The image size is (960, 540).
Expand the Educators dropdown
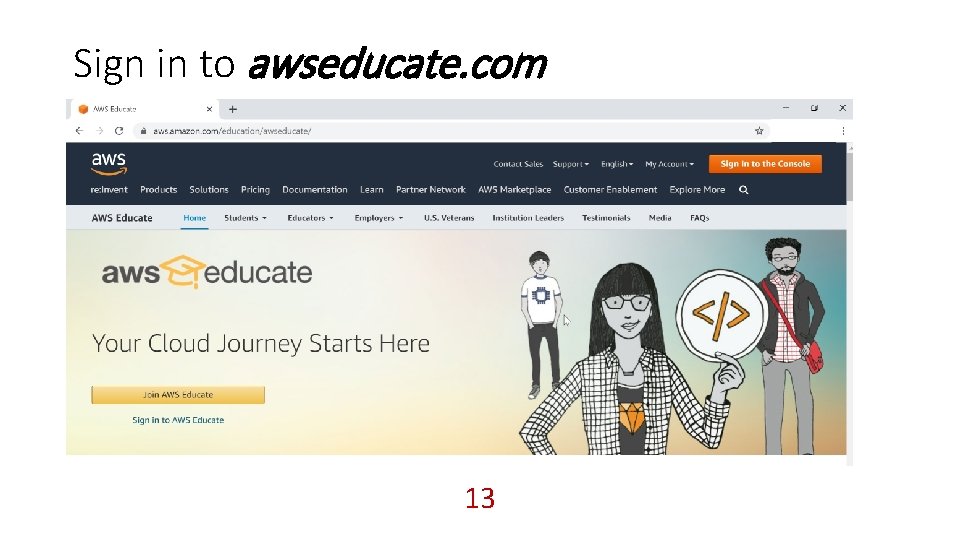click(310, 218)
